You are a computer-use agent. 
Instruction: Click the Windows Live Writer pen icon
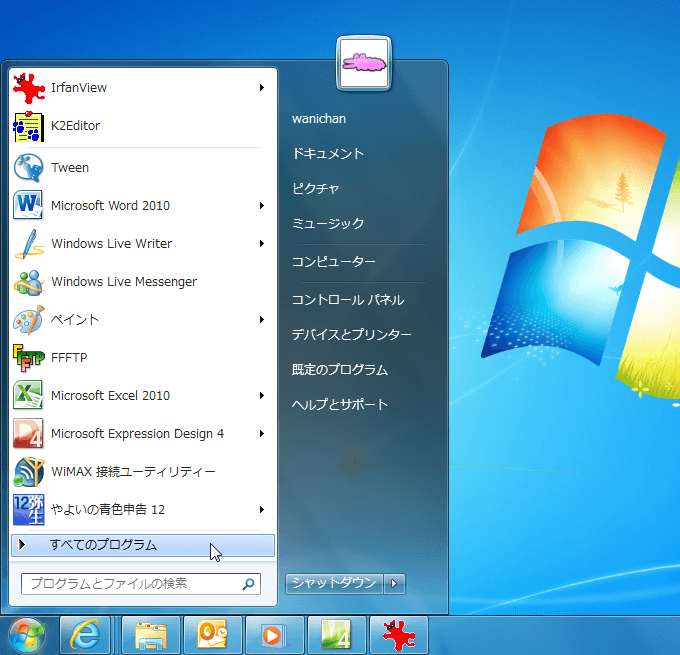tap(29, 243)
